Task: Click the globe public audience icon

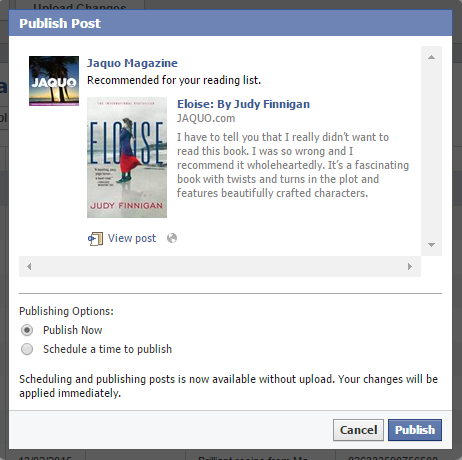Action: [172, 238]
